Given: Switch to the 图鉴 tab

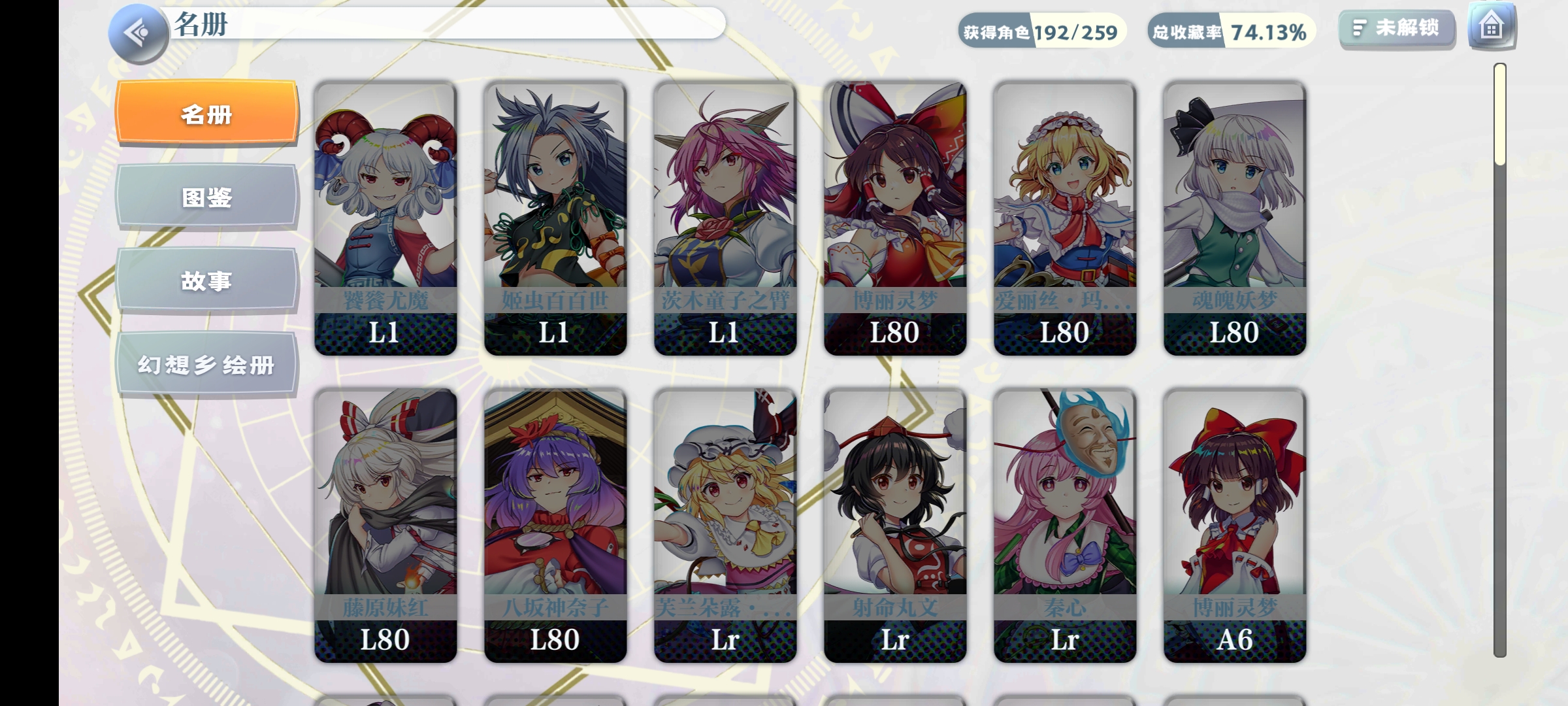Looking at the screenshot, I should 207,196.
